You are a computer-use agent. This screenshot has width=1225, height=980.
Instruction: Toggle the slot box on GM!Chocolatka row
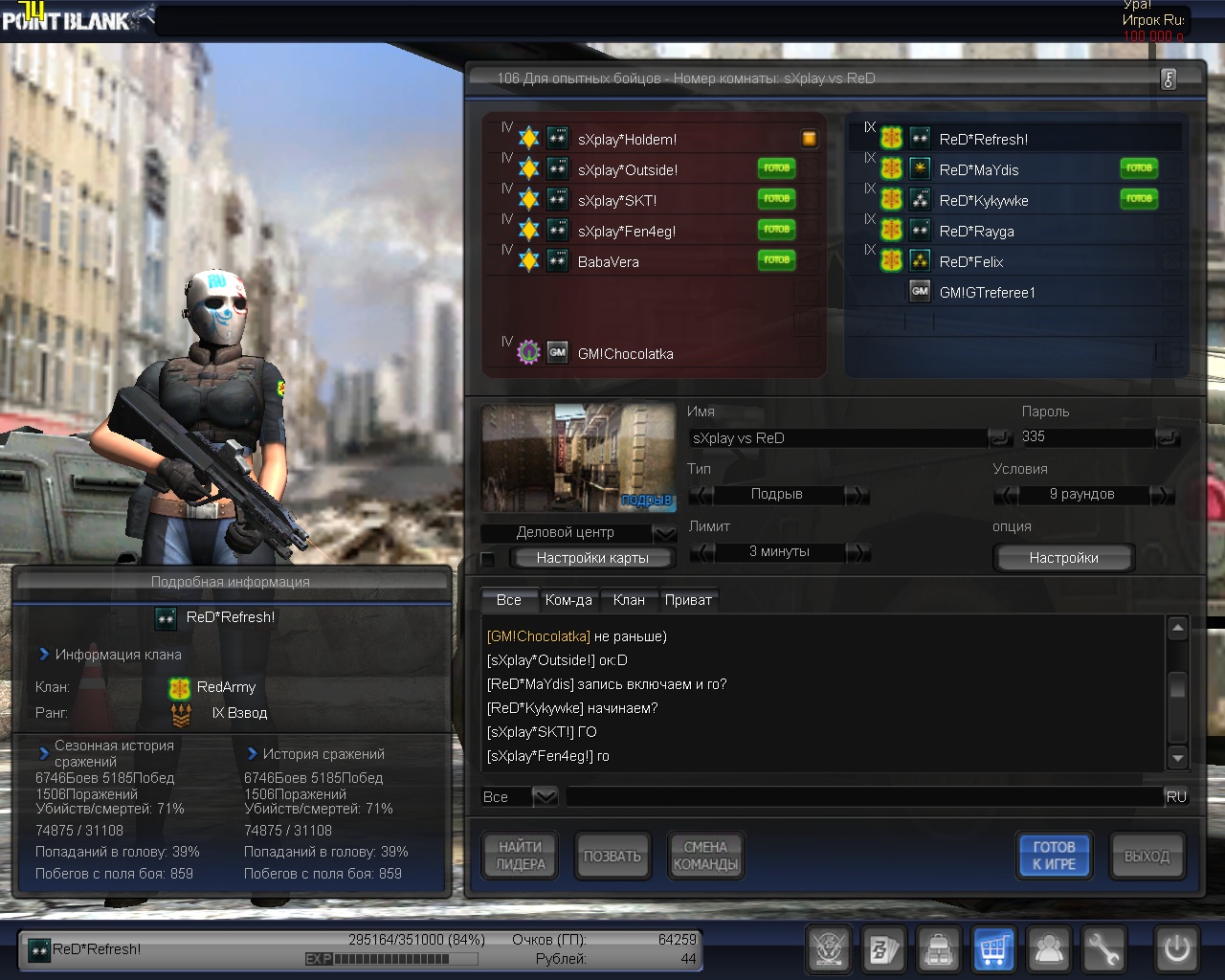coord(810,353)
